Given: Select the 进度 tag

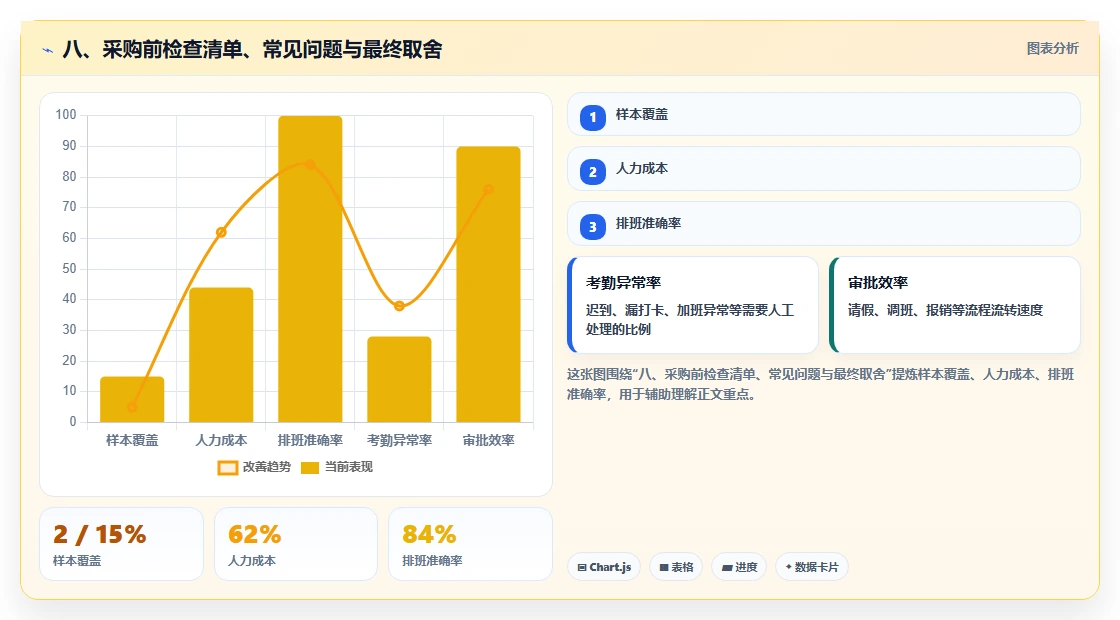Looking at the screenshot, I should click(x=739, y=567).
